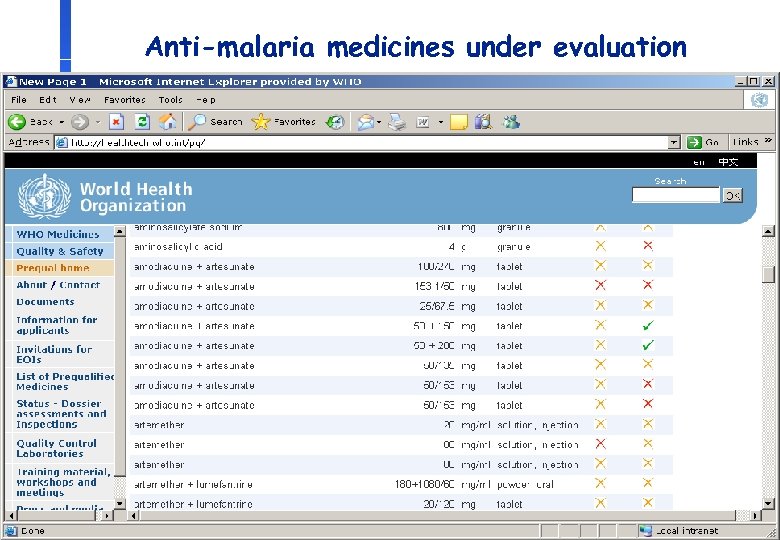Expand the Links toolbar chevron
The width and height of the screenshot is (780, 540).
pyautogui.click(x=768, y=141)
